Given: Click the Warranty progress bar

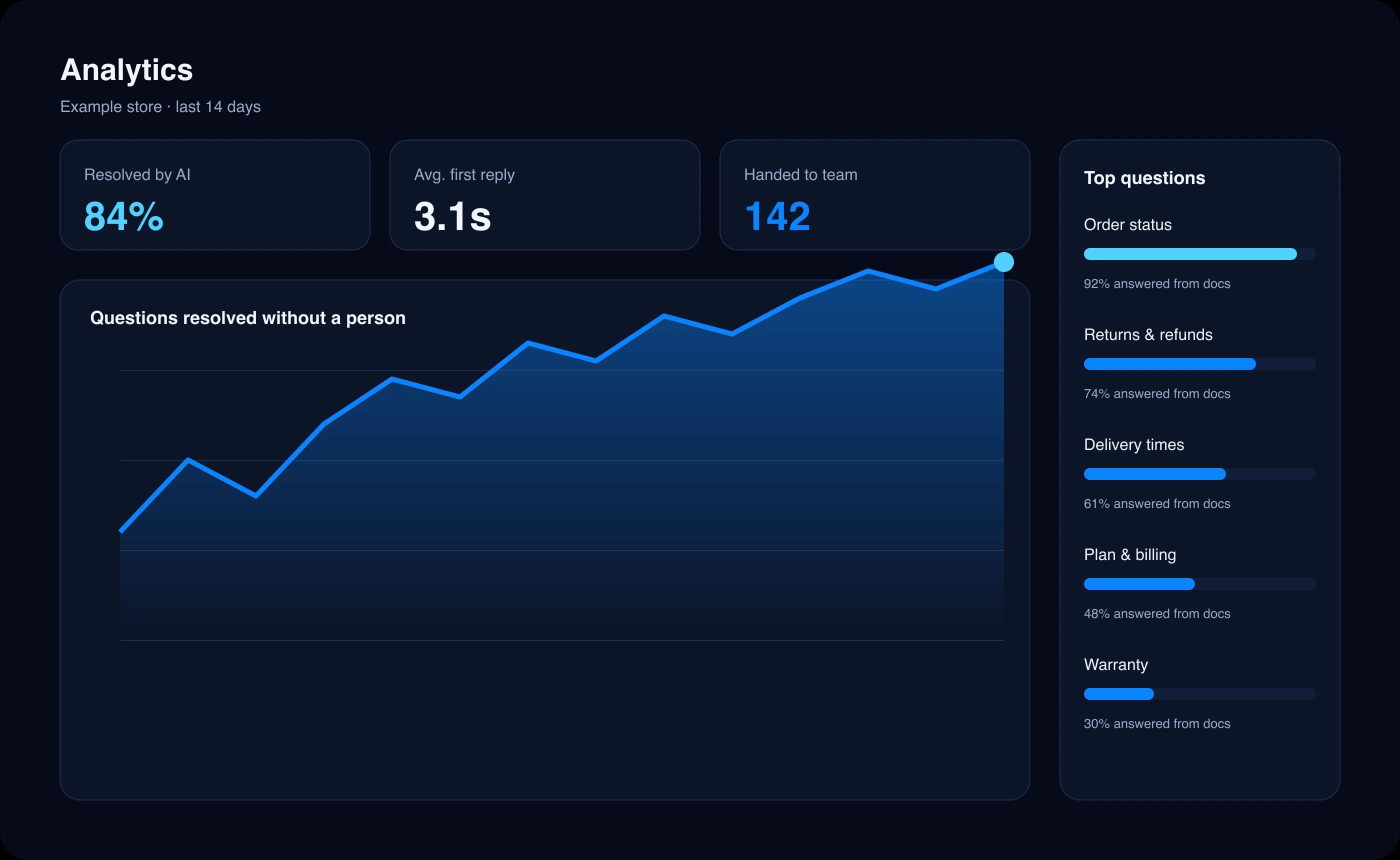Looking at the screenshot, I should click(1200, 694).
